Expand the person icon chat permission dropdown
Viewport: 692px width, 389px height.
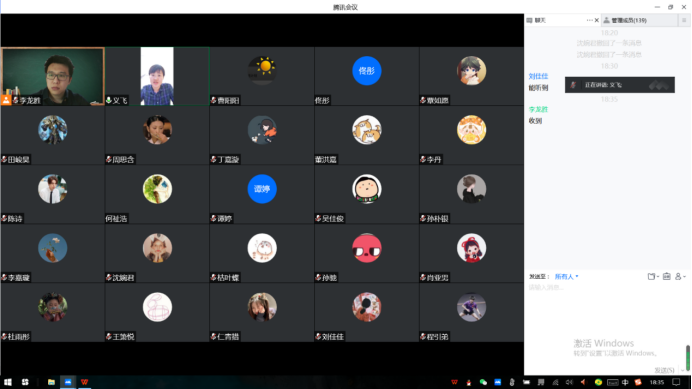pyautogui.click(x=680, y=276)
